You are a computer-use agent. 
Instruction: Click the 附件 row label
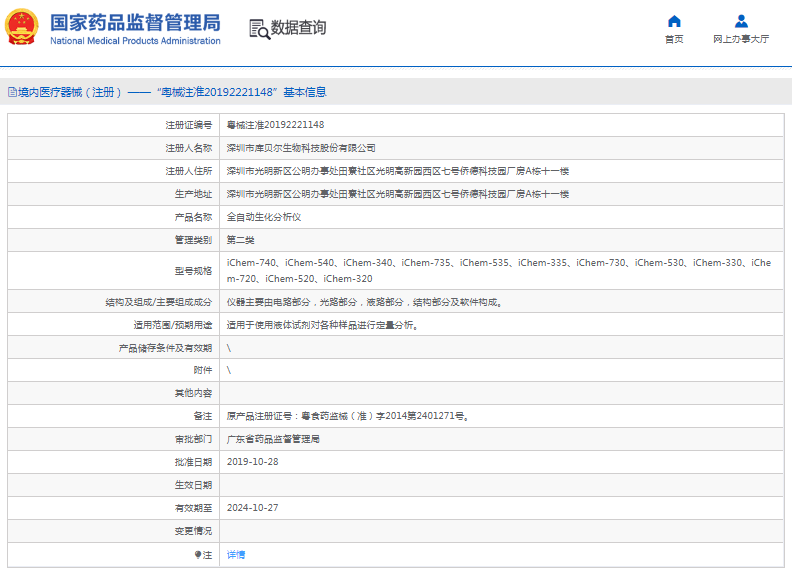203,370
